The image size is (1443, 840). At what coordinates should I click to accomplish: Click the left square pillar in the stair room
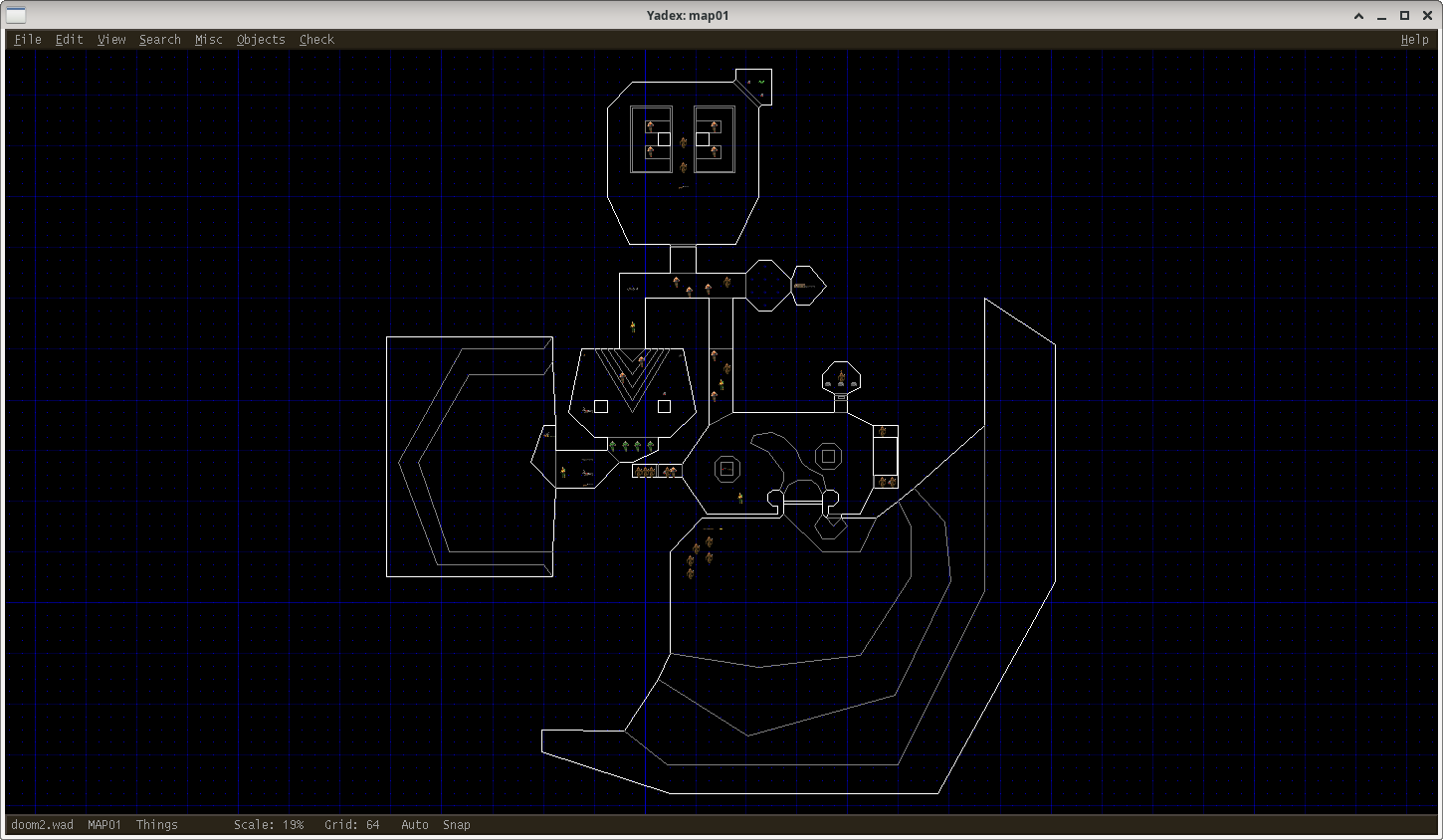coord(601,406)
